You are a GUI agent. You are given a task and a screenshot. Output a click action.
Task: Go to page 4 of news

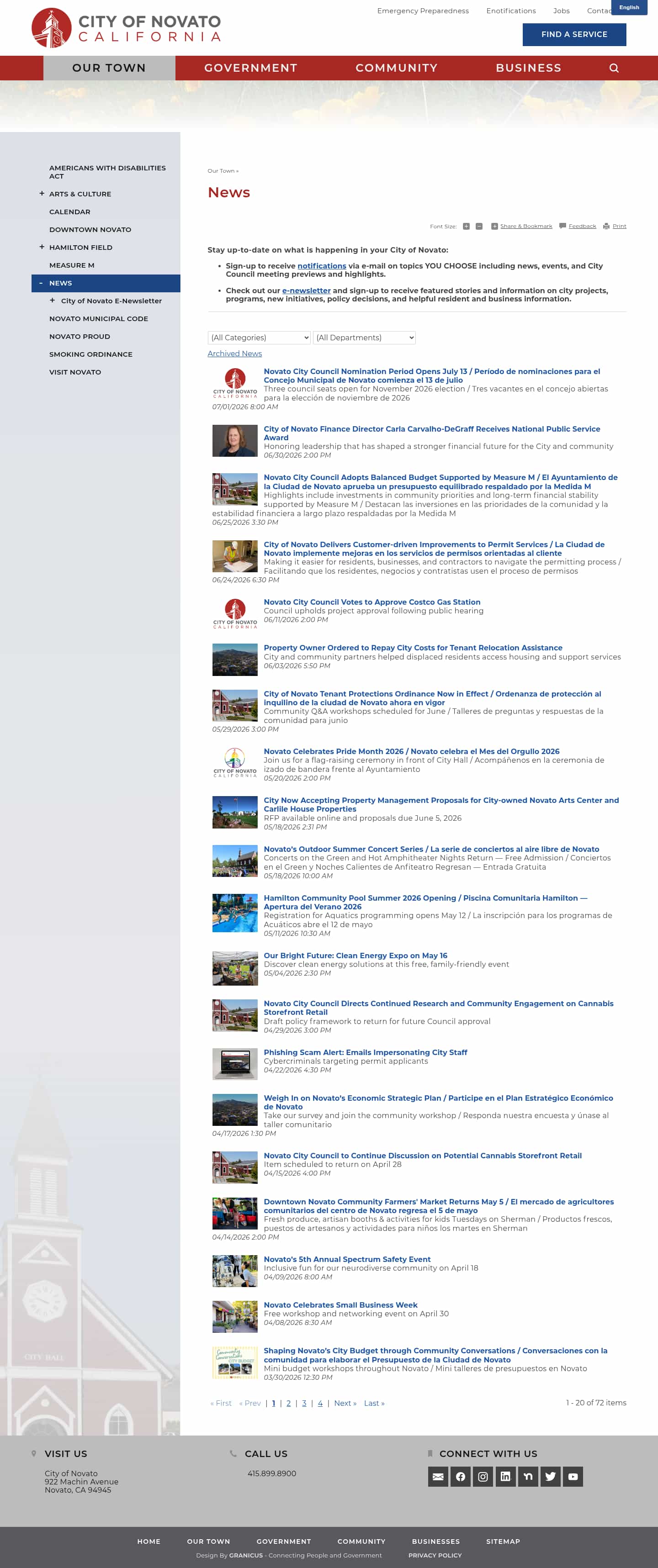(x=320, y=1403)
